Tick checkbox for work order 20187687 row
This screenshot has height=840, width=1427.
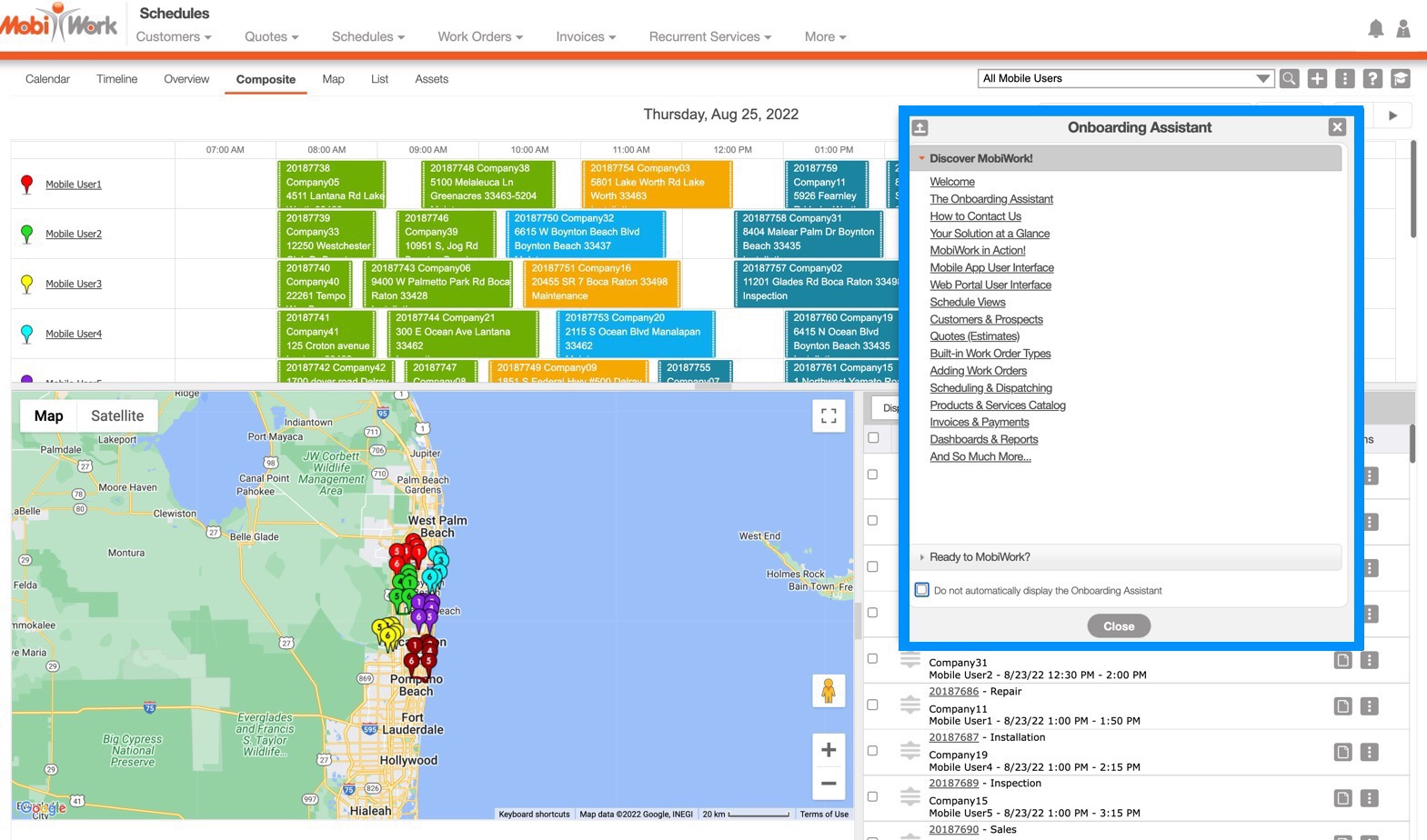(873, 751)
